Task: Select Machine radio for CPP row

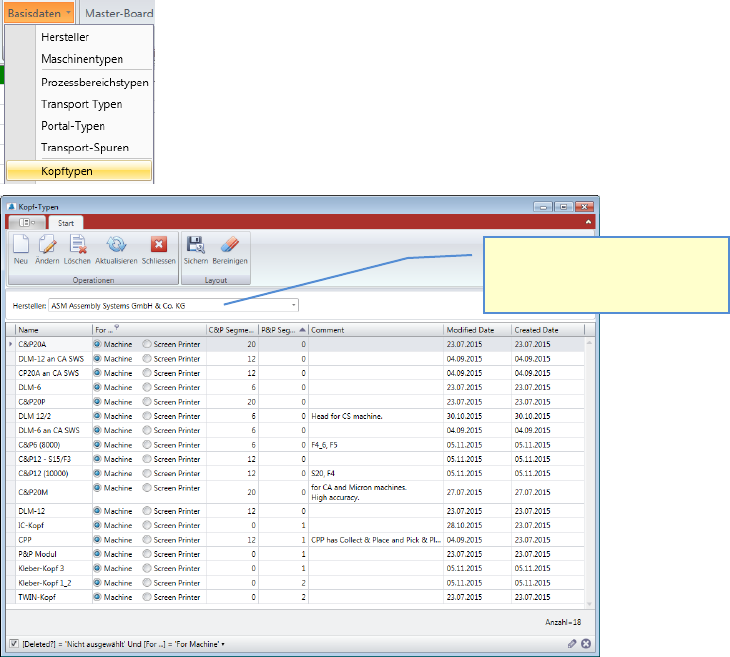Action: (97, 540)
